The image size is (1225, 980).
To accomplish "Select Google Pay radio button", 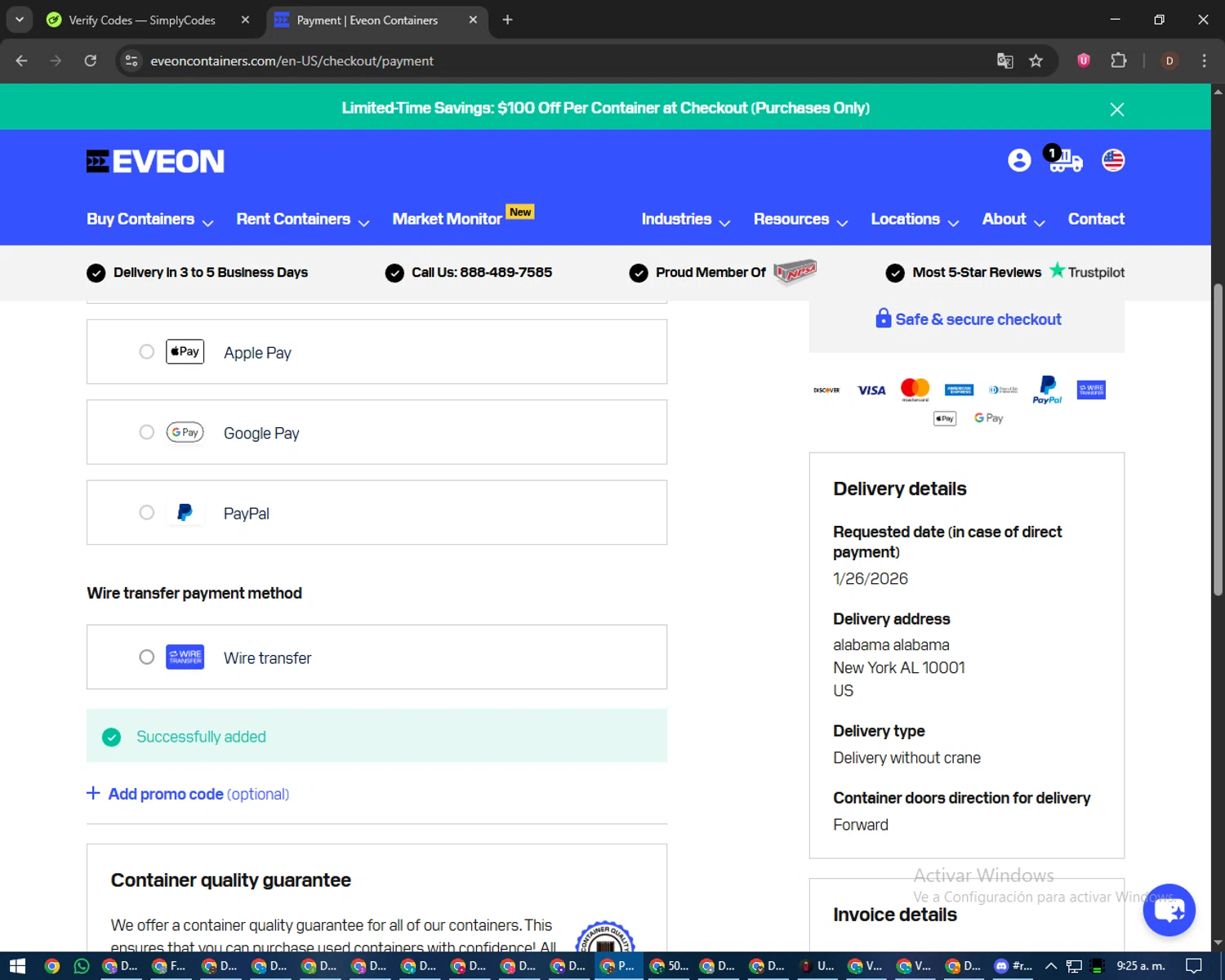I will (146, 432).
